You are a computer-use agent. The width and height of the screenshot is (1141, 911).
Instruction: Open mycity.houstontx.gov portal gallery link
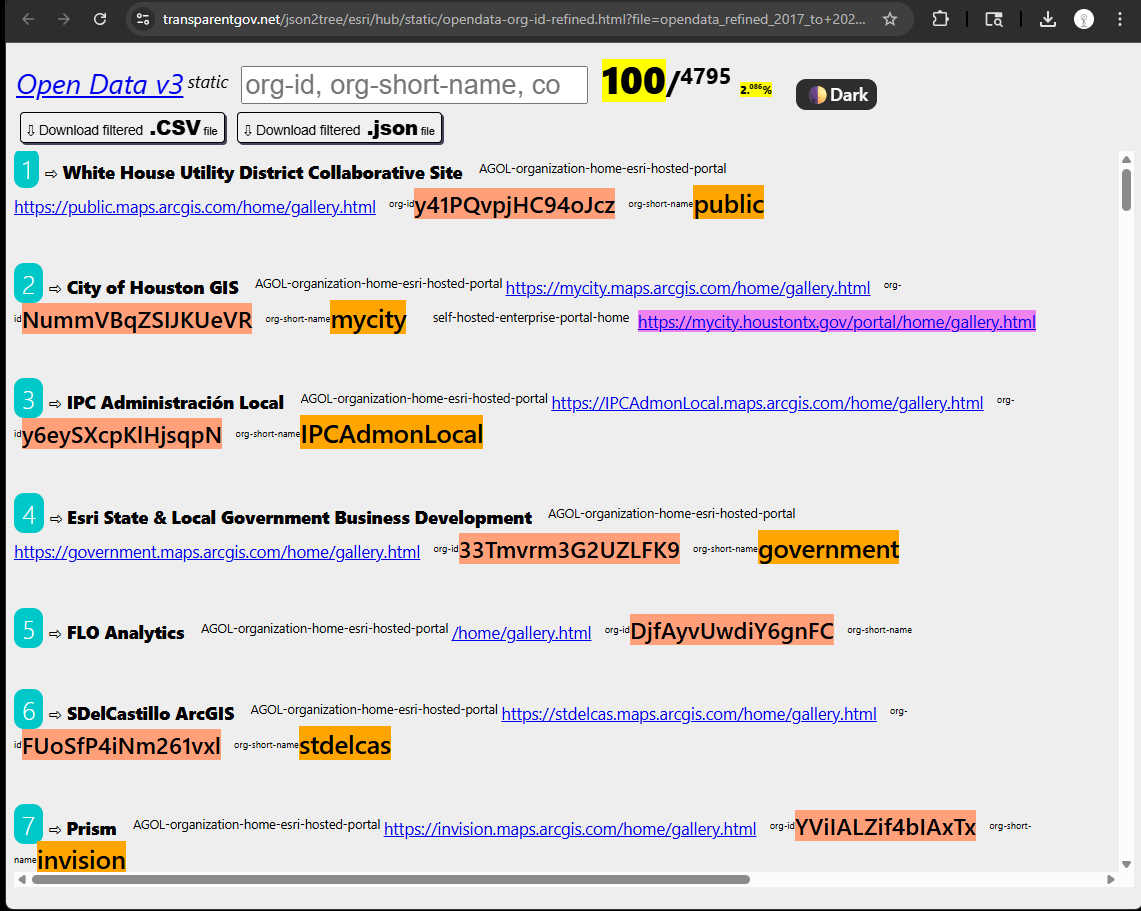(x=837, y=322)
